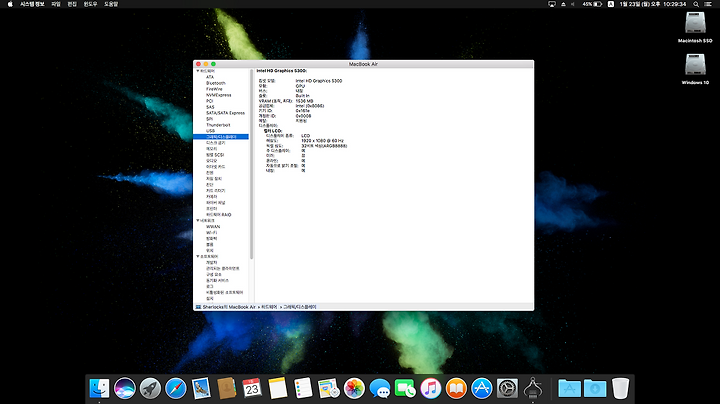Select FireWire in the sidebar
The image size is (720, 404).
214,89
